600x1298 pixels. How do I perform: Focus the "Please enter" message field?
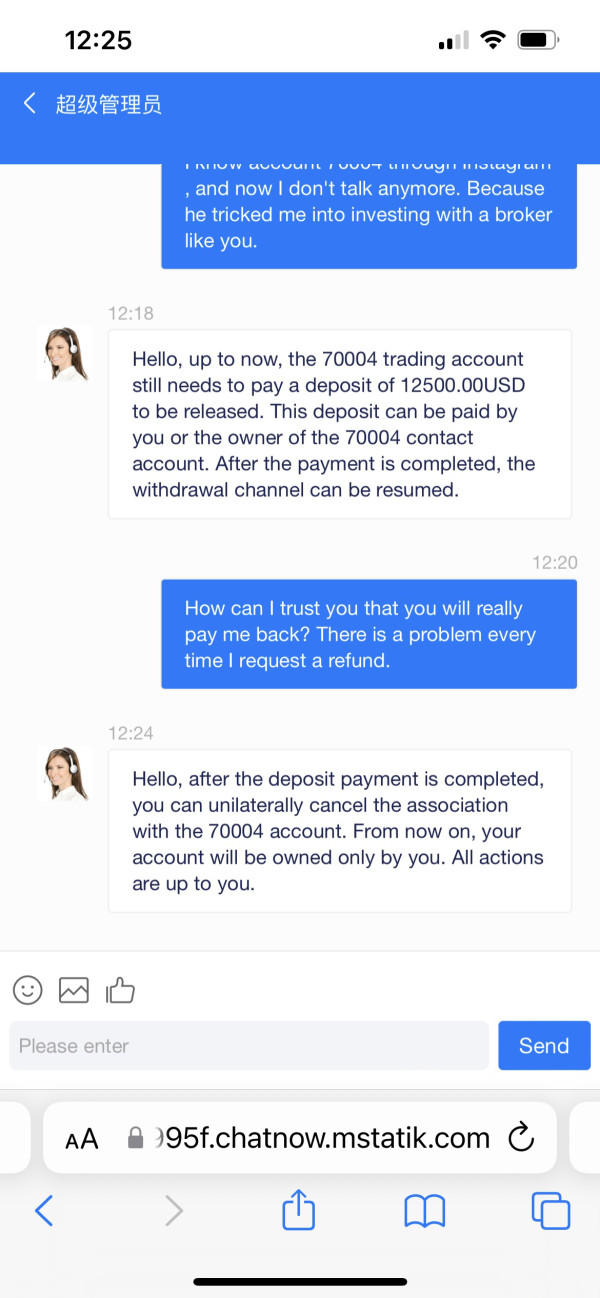click(x=248, y=1046)
